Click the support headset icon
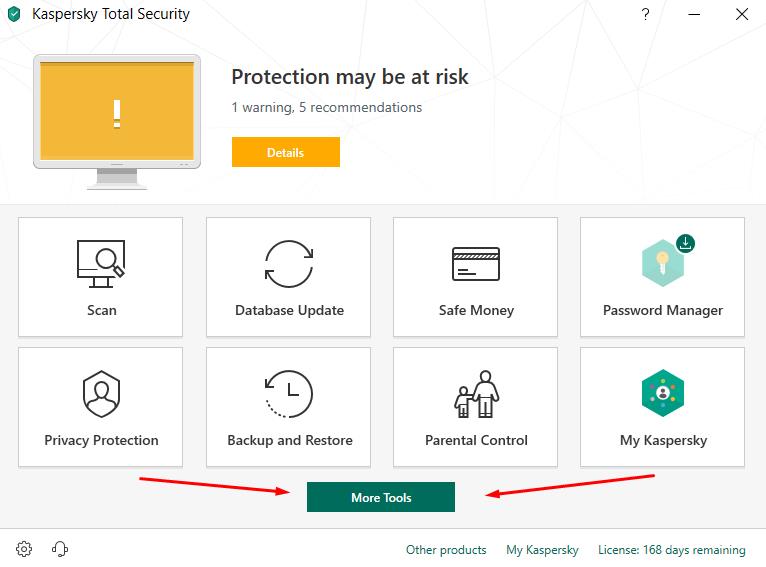766x567 pixels. [60, 549]
